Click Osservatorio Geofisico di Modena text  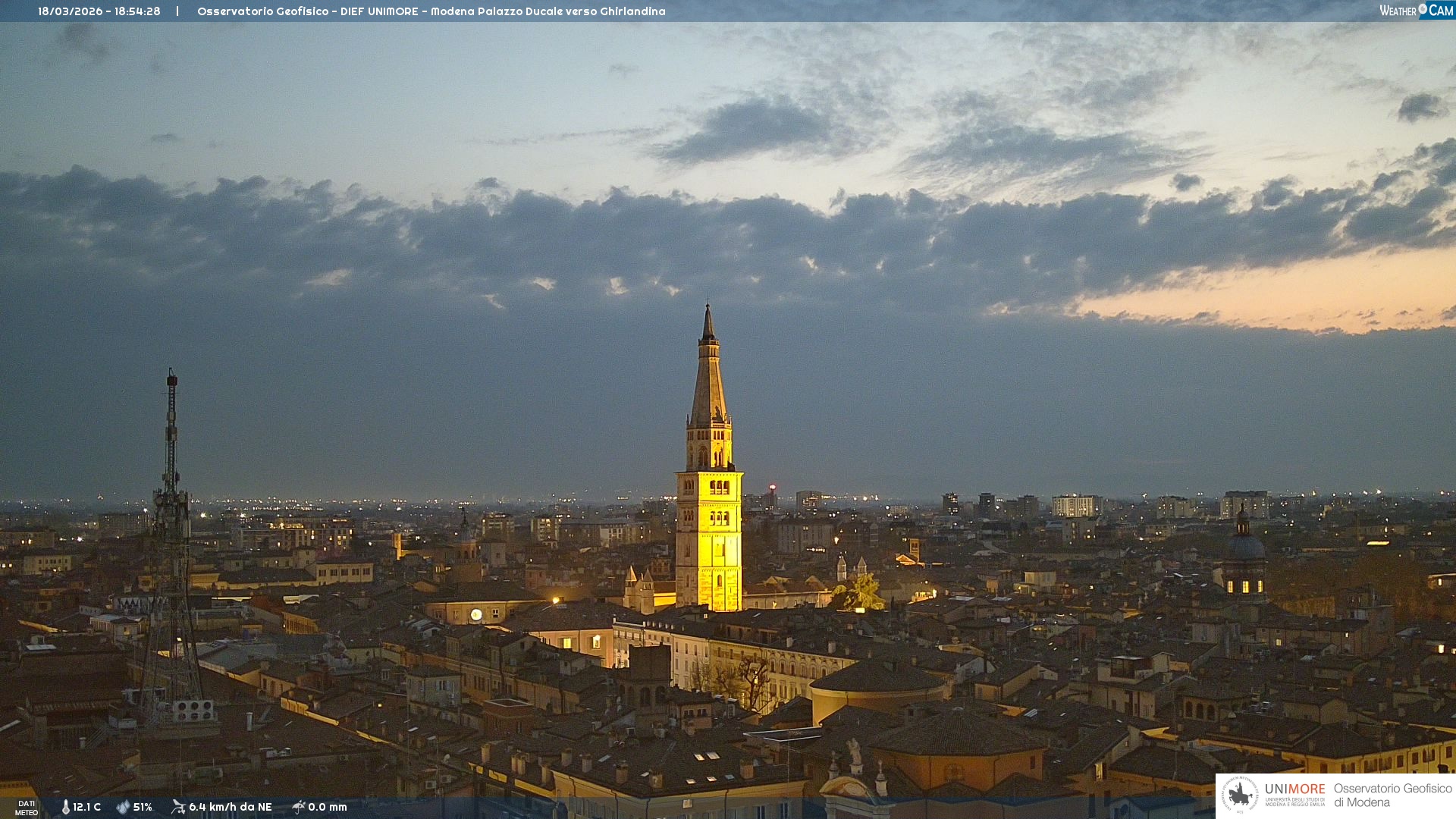(x=1392, y=795)
